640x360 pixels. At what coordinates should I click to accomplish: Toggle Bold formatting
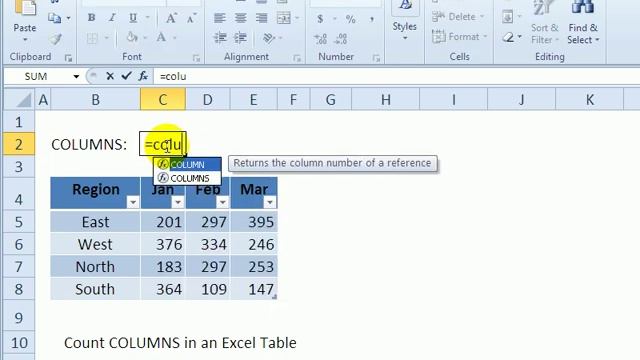point(91,18)
